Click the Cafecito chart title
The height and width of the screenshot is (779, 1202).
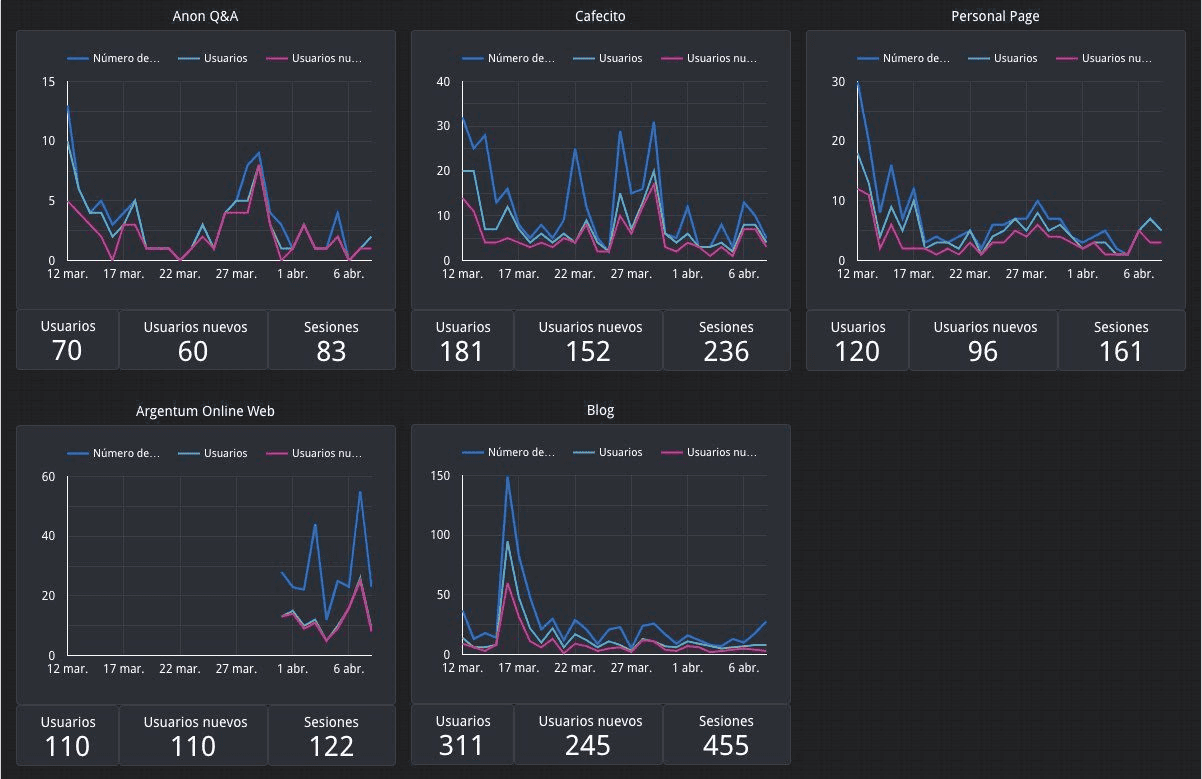click(x=600, y=16)
